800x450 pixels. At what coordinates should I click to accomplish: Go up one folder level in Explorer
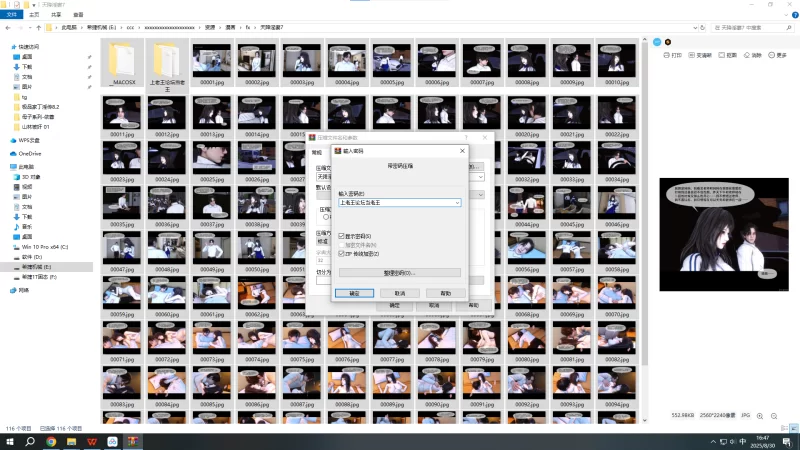[x=38, y=28]
